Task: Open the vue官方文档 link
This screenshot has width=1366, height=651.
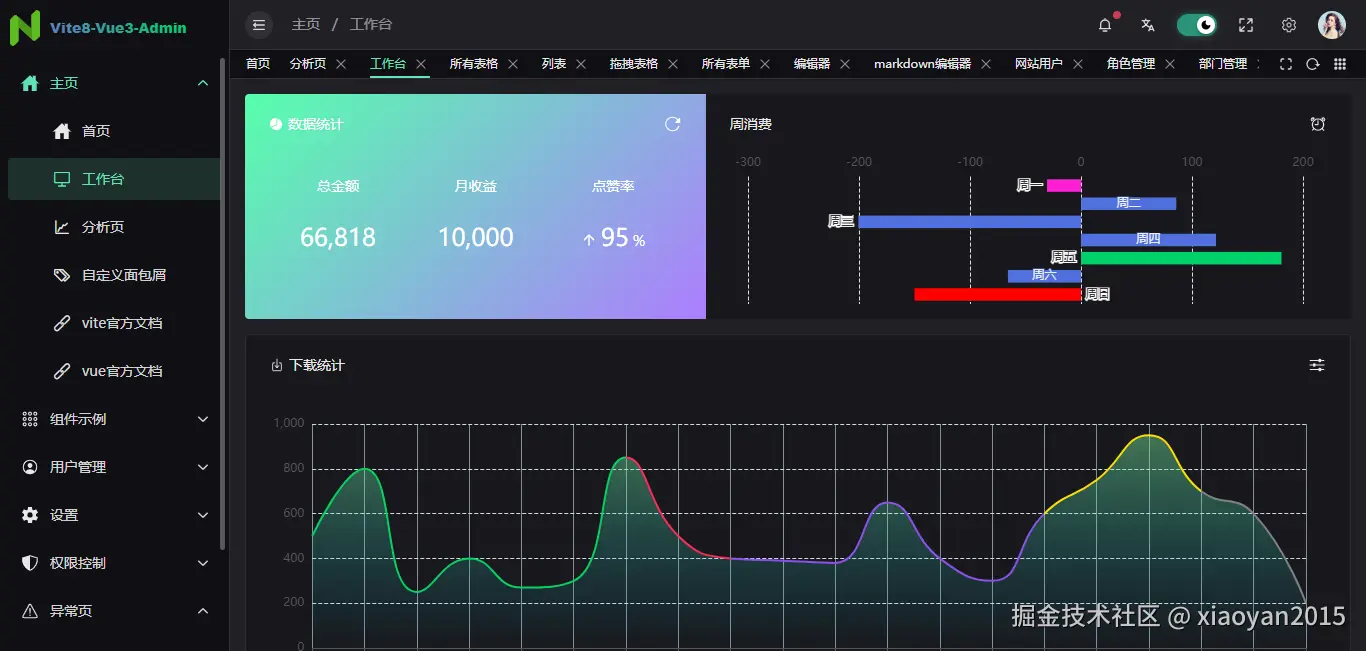Action: click(x=114, y=371)
